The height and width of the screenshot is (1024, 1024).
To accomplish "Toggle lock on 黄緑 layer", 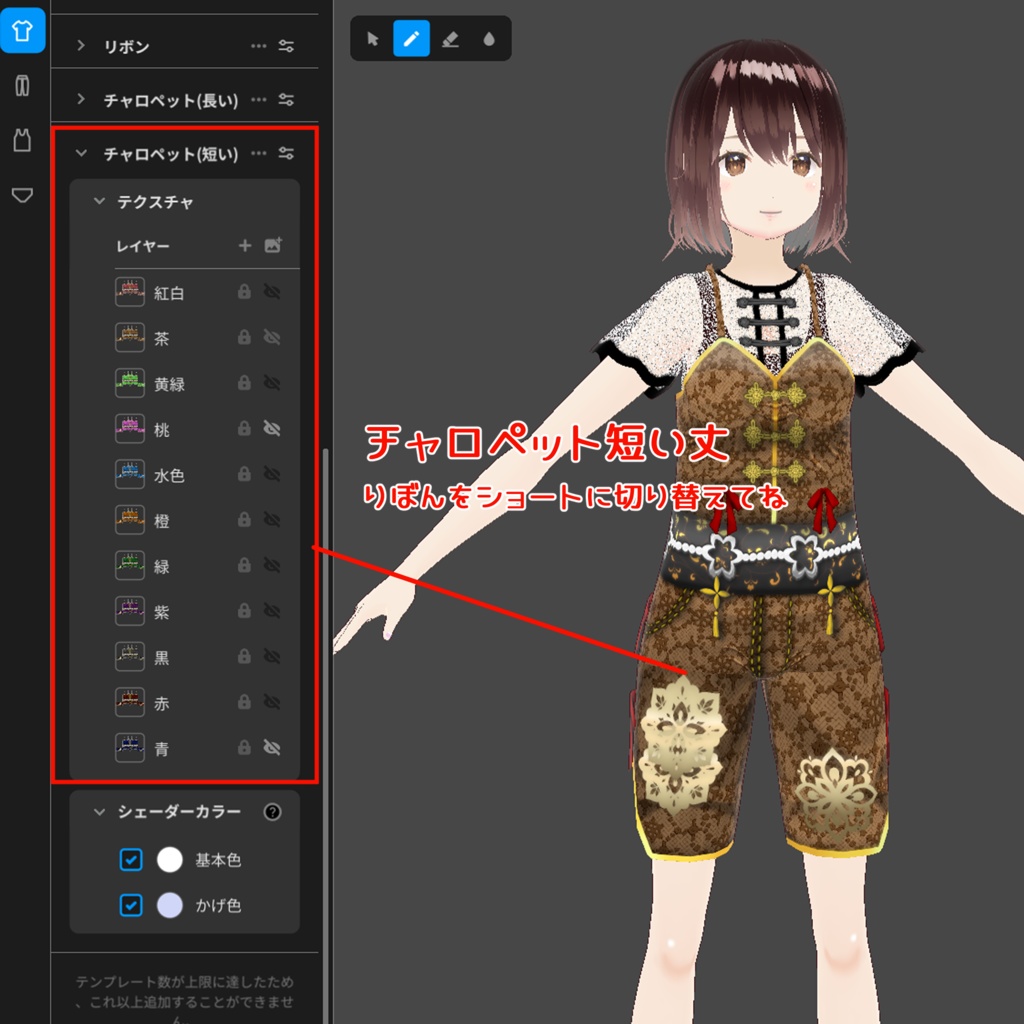I will coord(244,383).
